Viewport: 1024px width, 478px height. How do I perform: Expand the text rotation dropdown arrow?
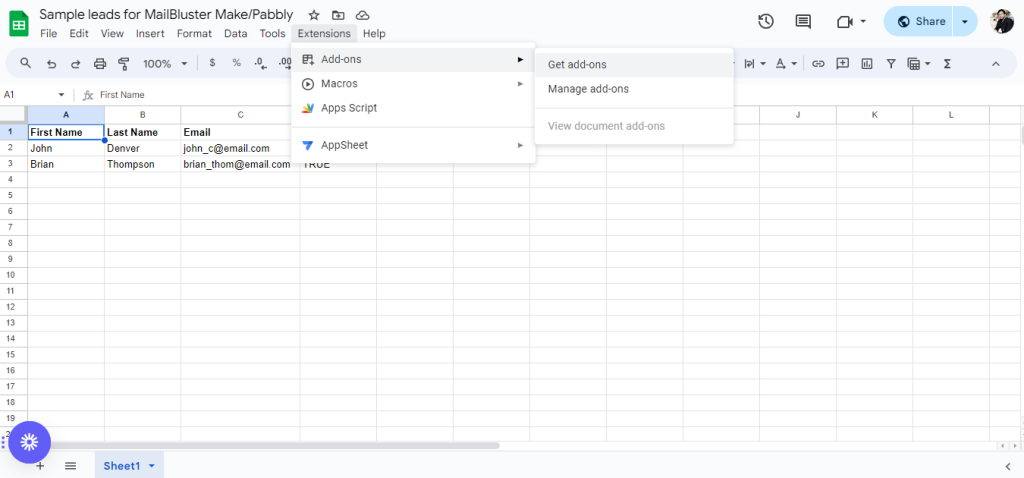[x=795, y=64]
